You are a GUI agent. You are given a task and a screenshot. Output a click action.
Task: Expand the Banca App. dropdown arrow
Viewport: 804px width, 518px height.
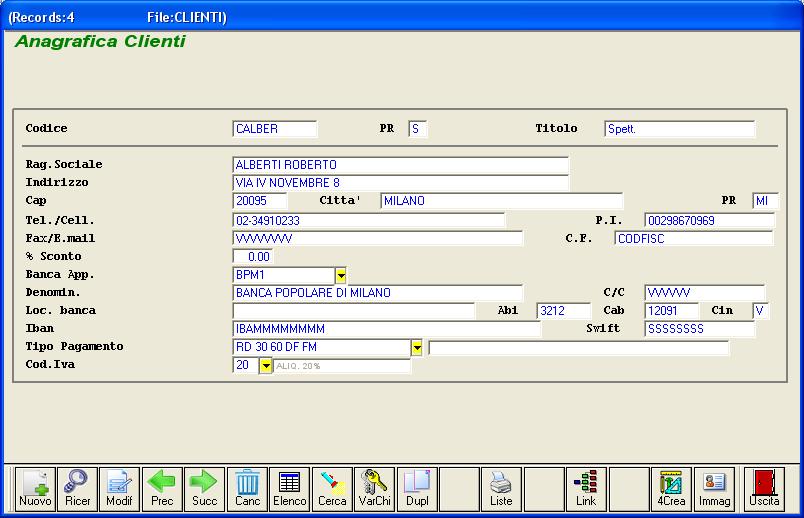[341, 276]
